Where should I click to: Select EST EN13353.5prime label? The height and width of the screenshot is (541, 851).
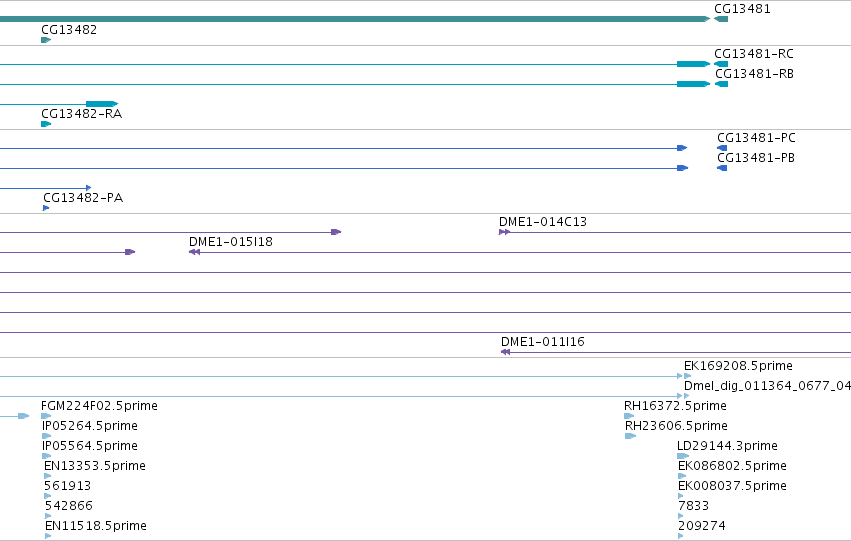[94, 466]
